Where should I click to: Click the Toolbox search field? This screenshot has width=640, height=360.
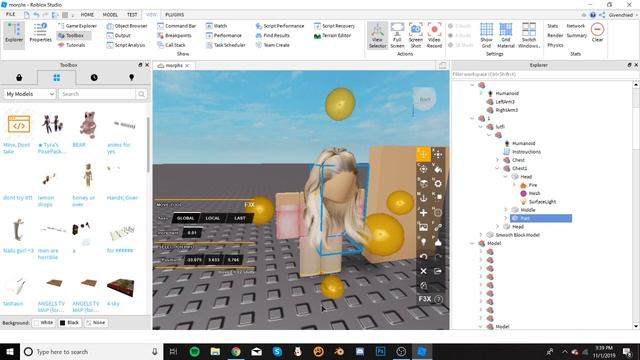tap(97, 94)
